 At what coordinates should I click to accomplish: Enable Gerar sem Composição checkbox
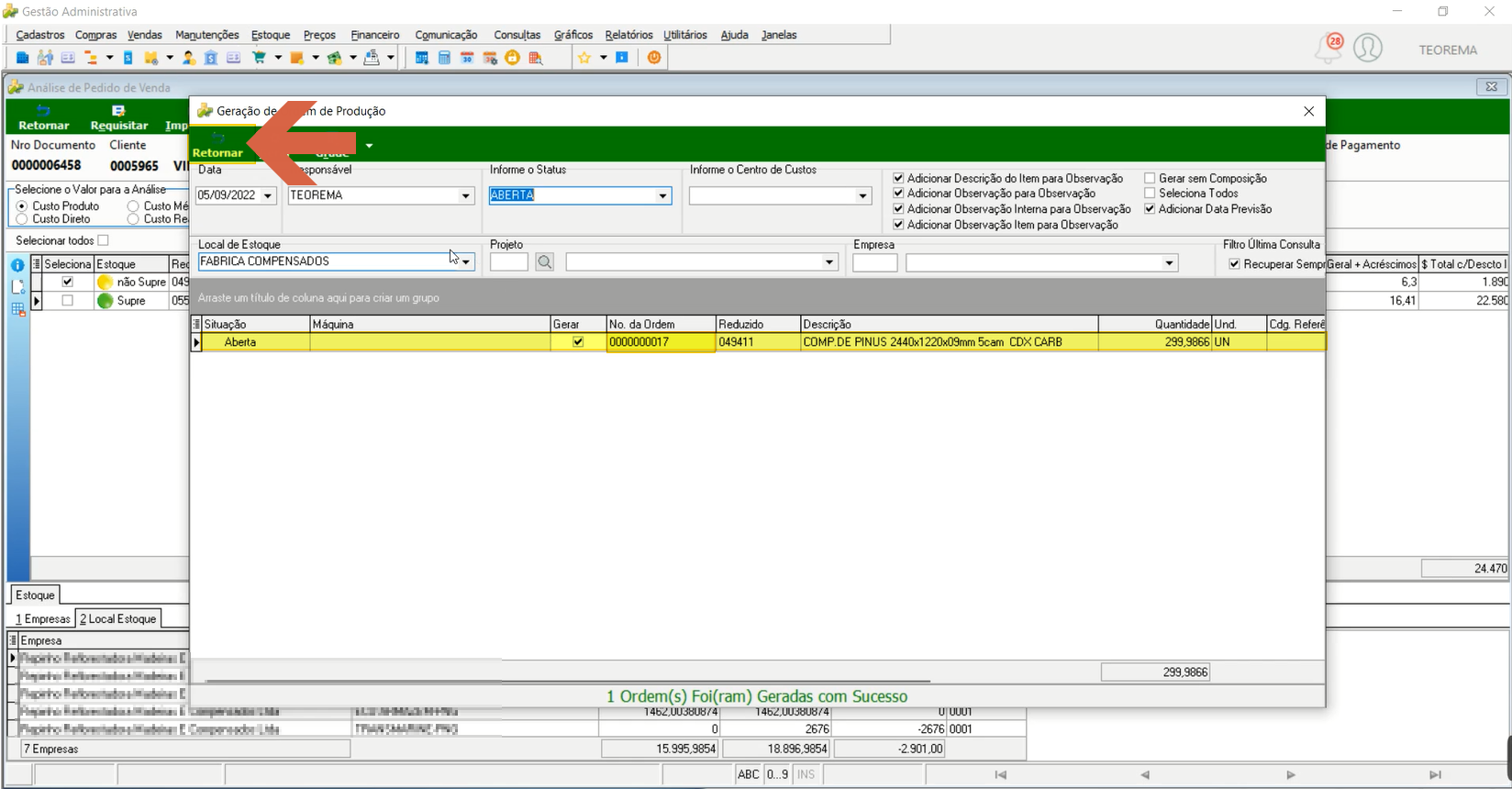1150,178
